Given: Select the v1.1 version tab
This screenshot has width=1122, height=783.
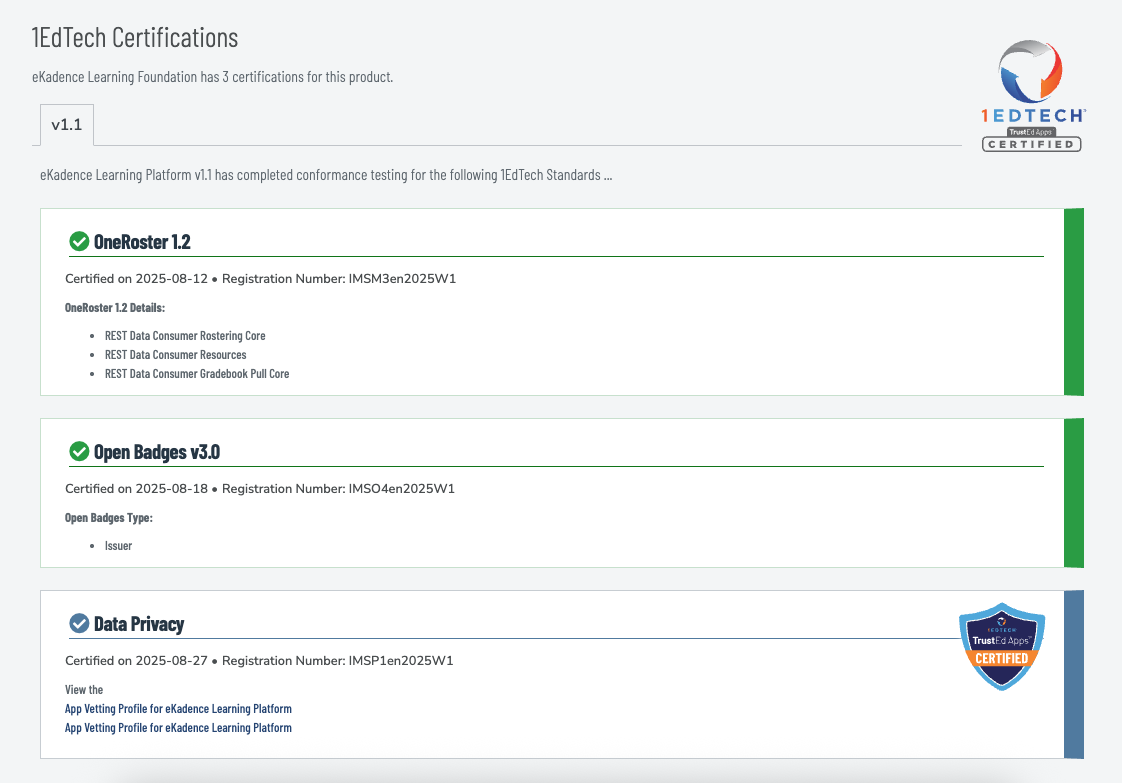Looking at the screenshot, I should [66, 125].
